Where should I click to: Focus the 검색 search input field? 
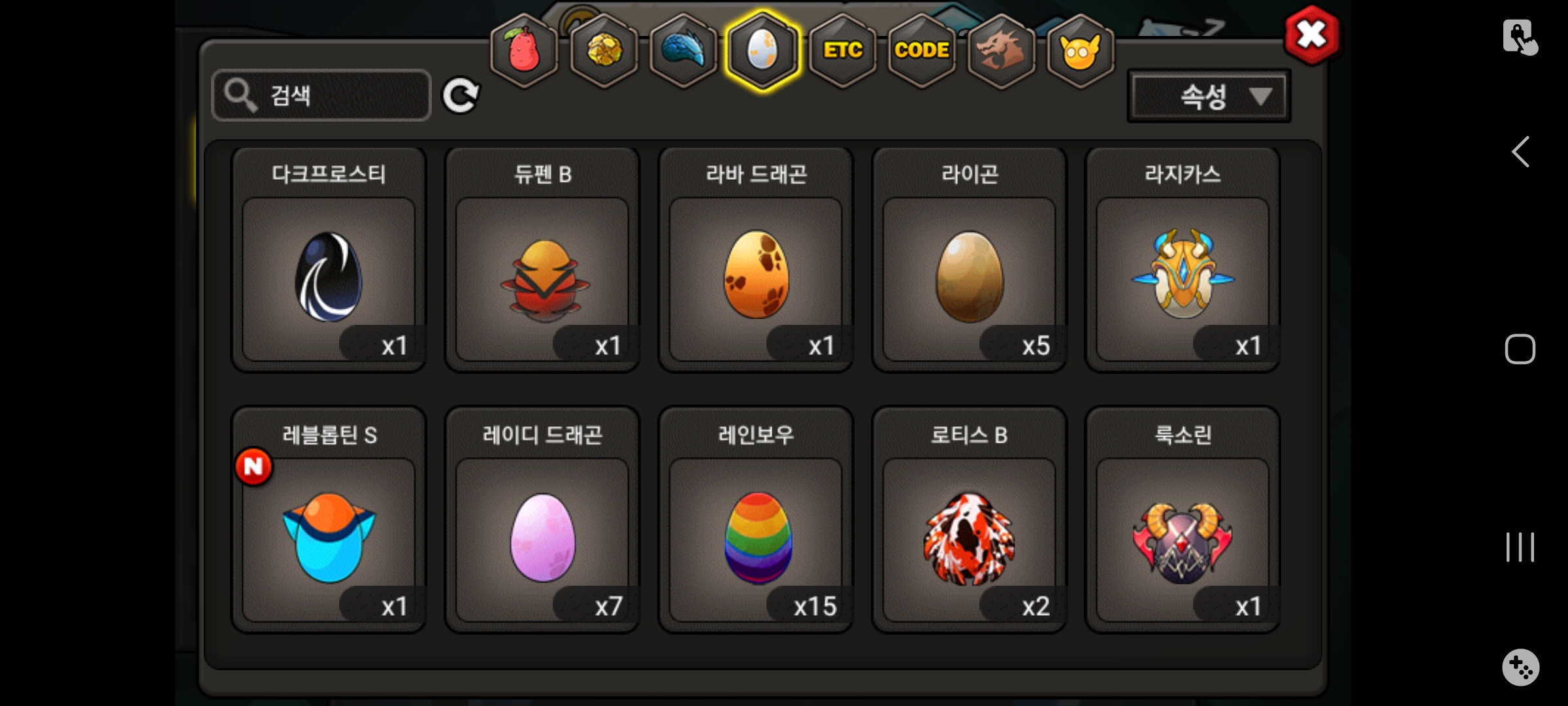pyautogui.click(x=321, y=95)
